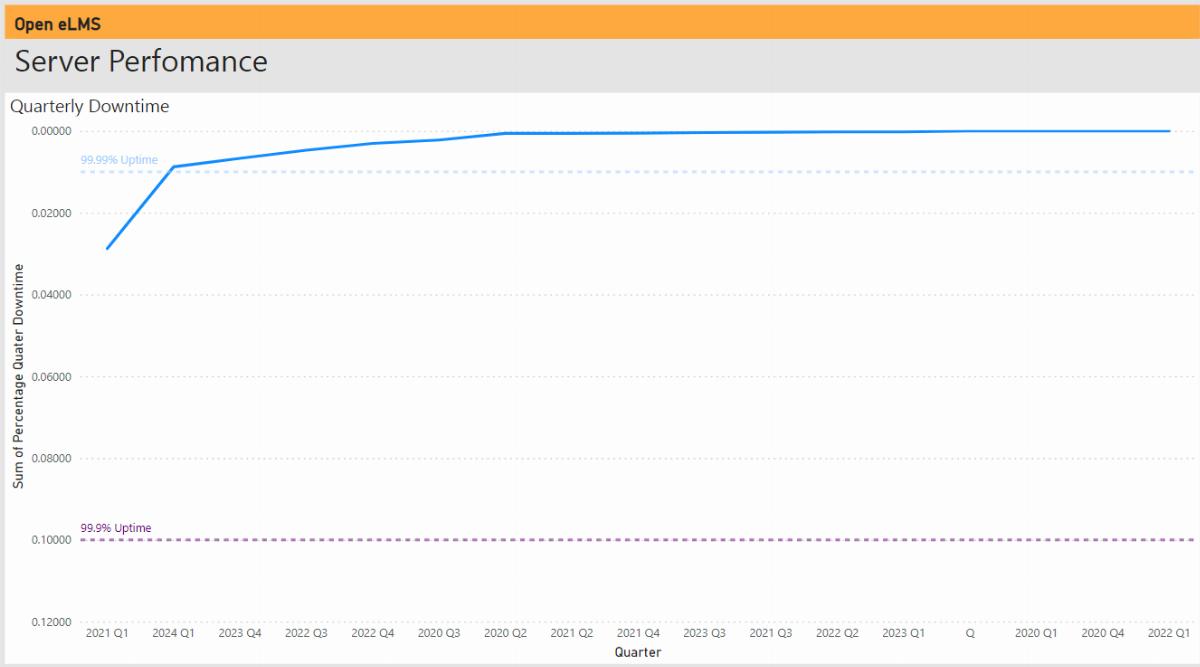The width and height of the screenshot is (1200, 667).
Task: Click the blue line's 2024 Q1 data point
Action: (x=174, y=167)
